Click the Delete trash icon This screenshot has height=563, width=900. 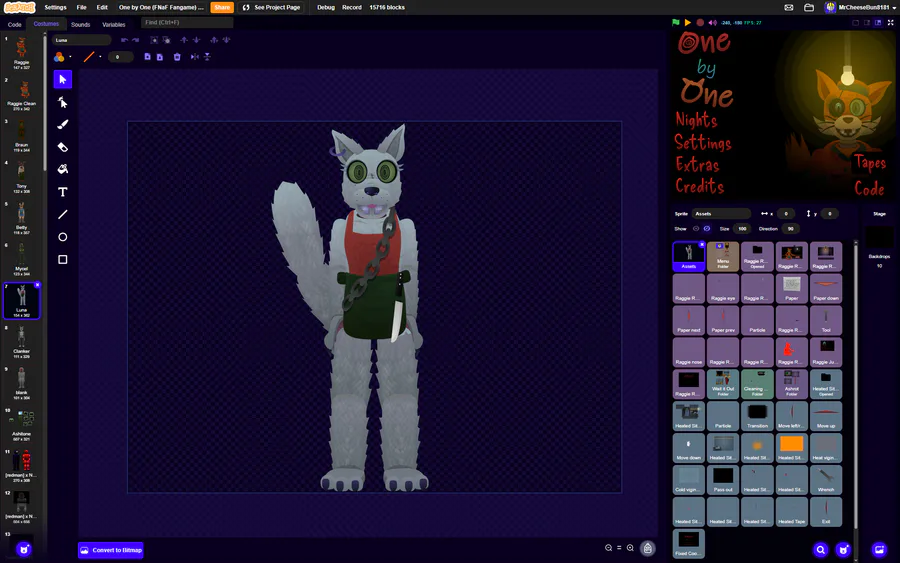click(177, 57)
